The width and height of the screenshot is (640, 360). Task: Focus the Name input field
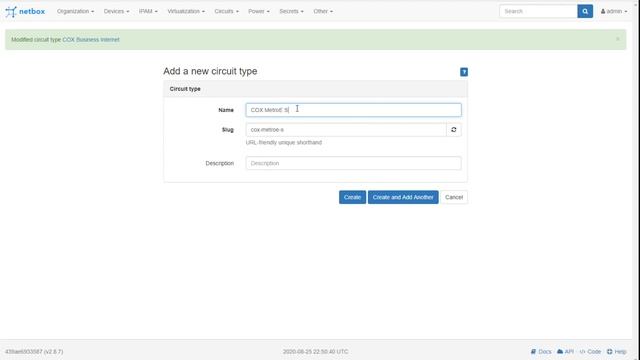(x=353, y=110)
